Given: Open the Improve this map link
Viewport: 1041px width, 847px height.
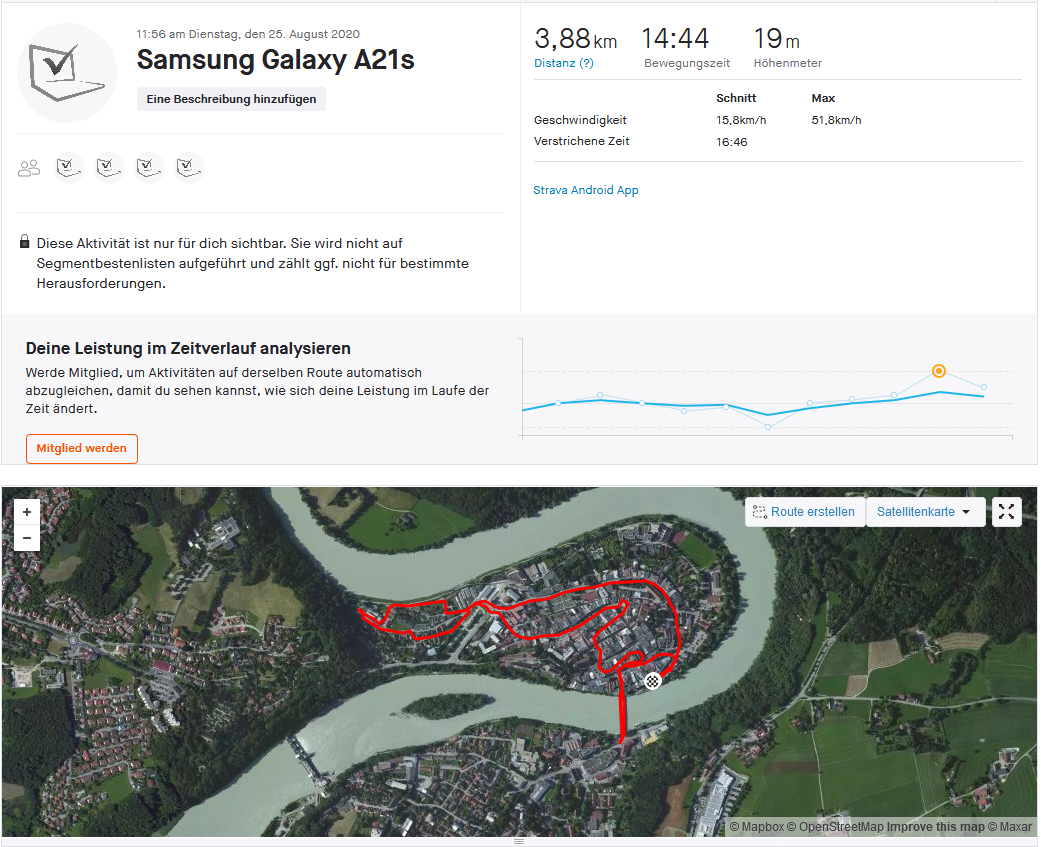Looking at the screenshot, I should [937, 827].
